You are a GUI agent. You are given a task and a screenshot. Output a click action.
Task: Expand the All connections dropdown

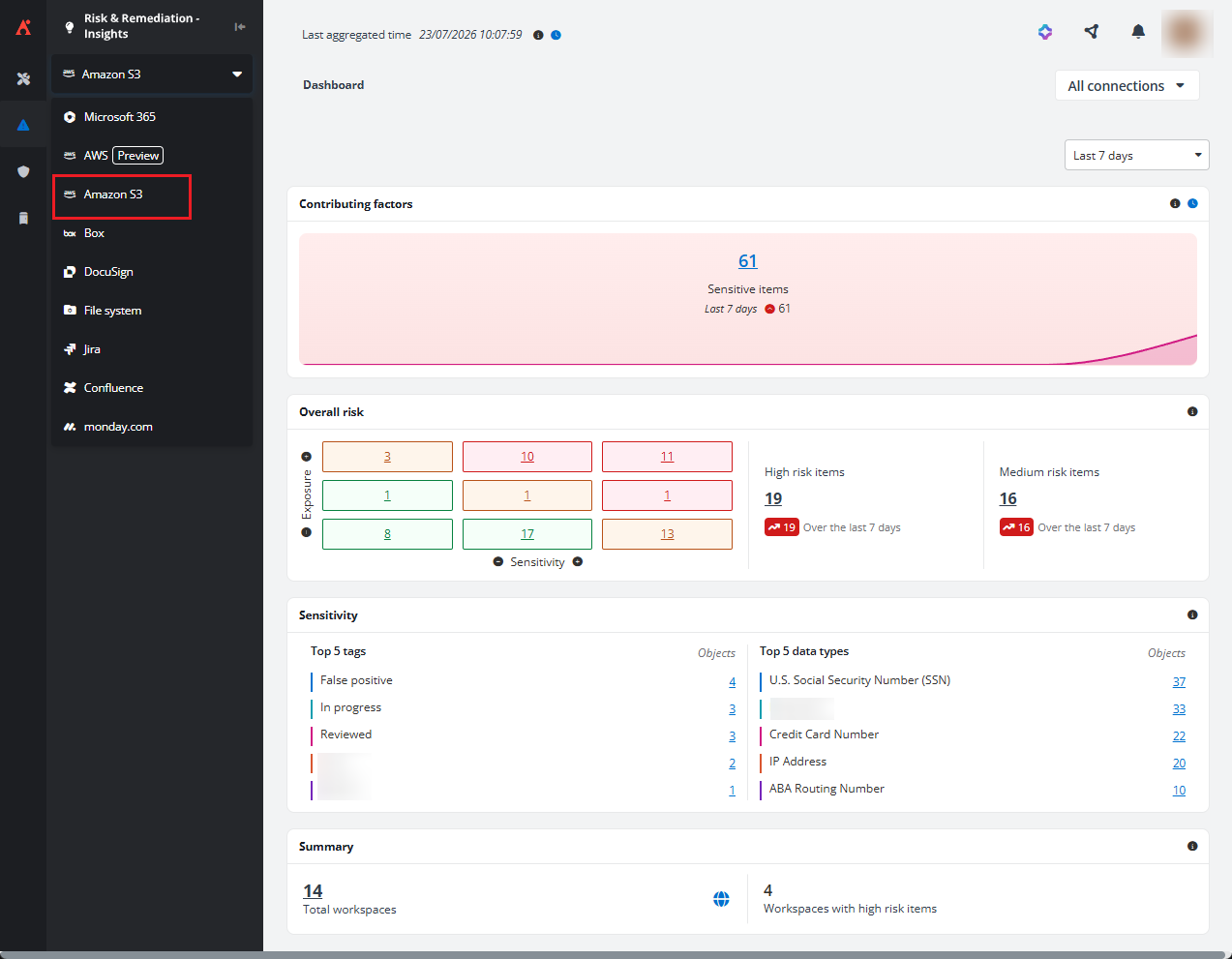[1127, 85]
